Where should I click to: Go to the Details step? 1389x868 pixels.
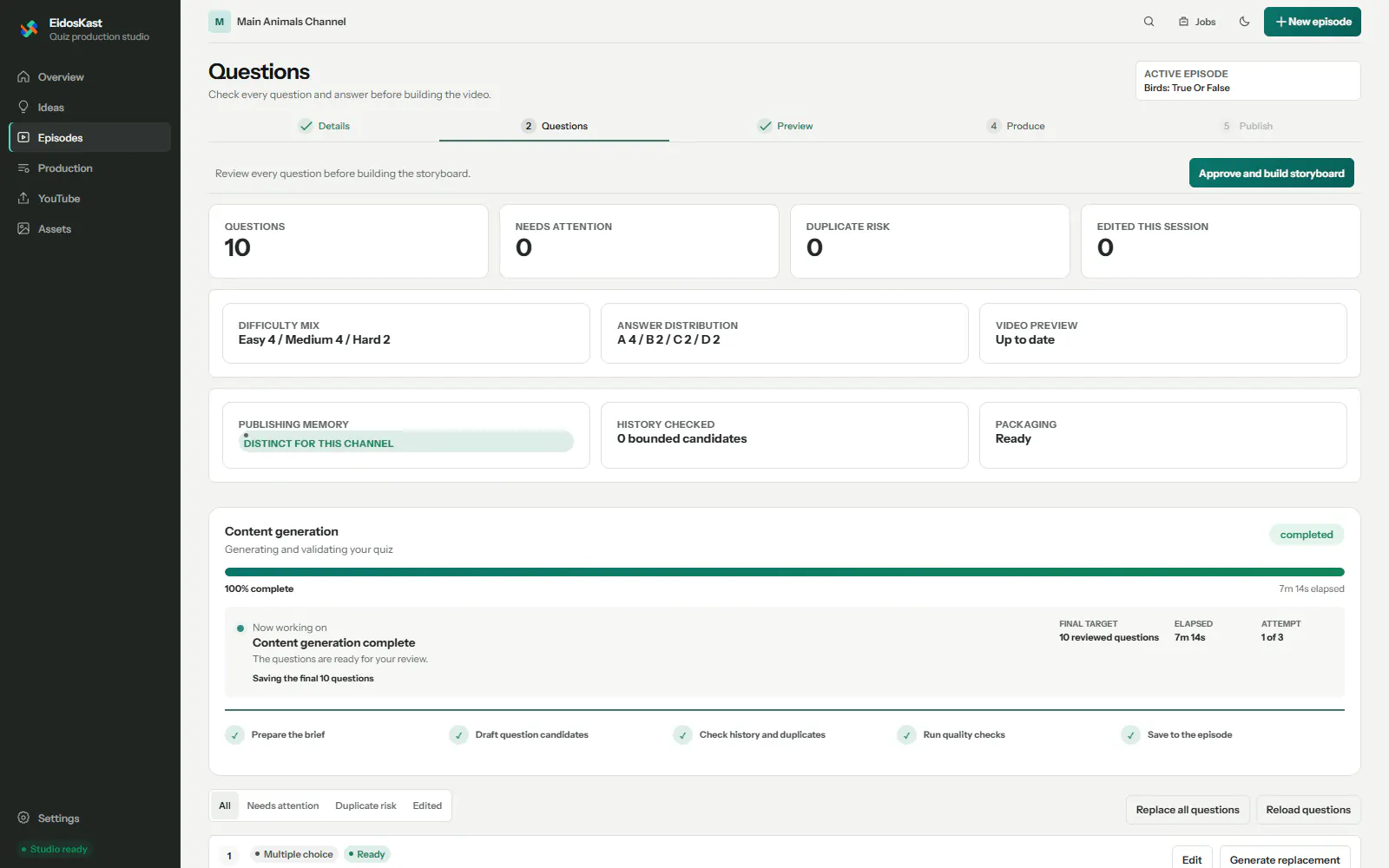324,126
